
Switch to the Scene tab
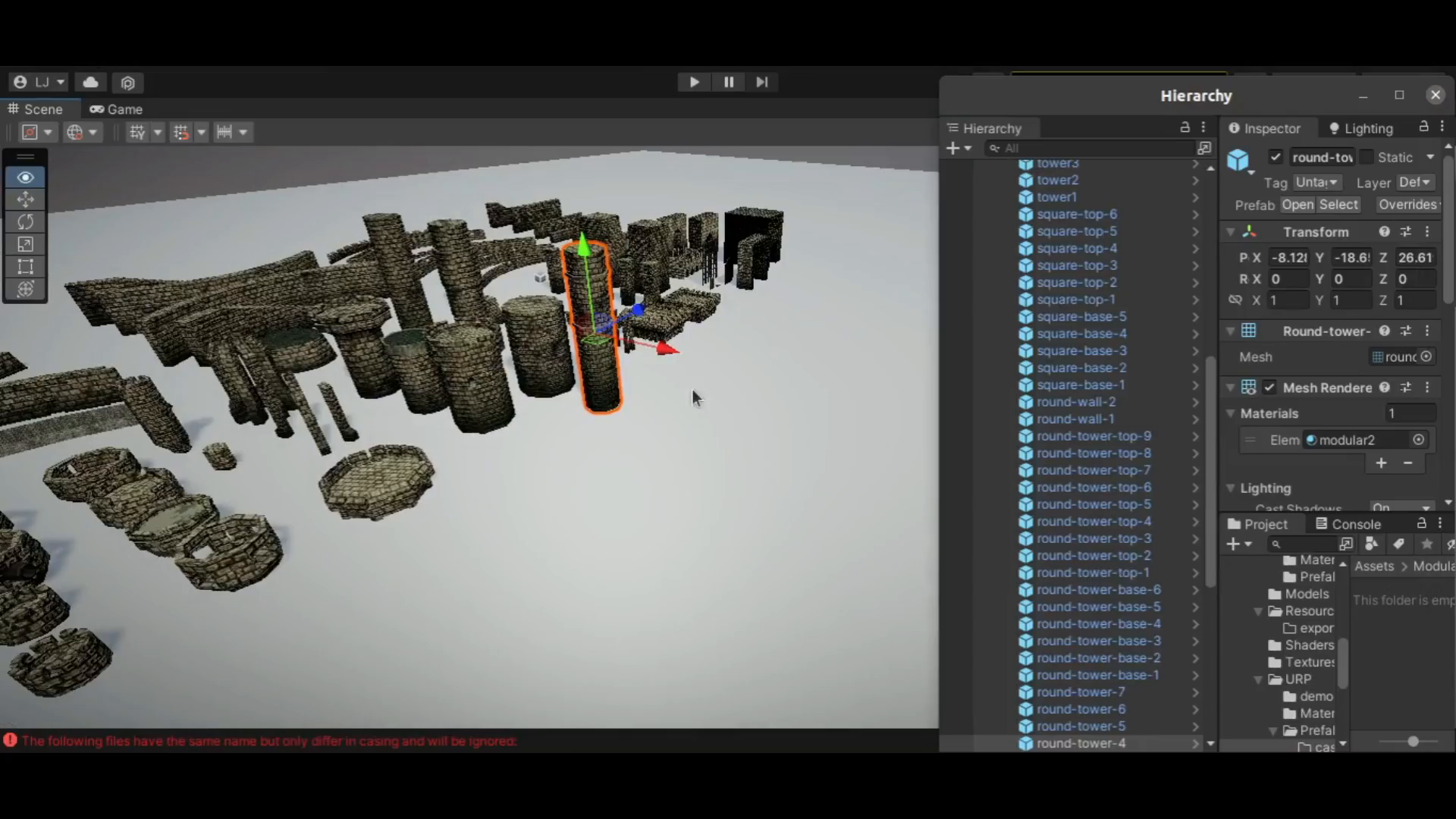point(36,109)
